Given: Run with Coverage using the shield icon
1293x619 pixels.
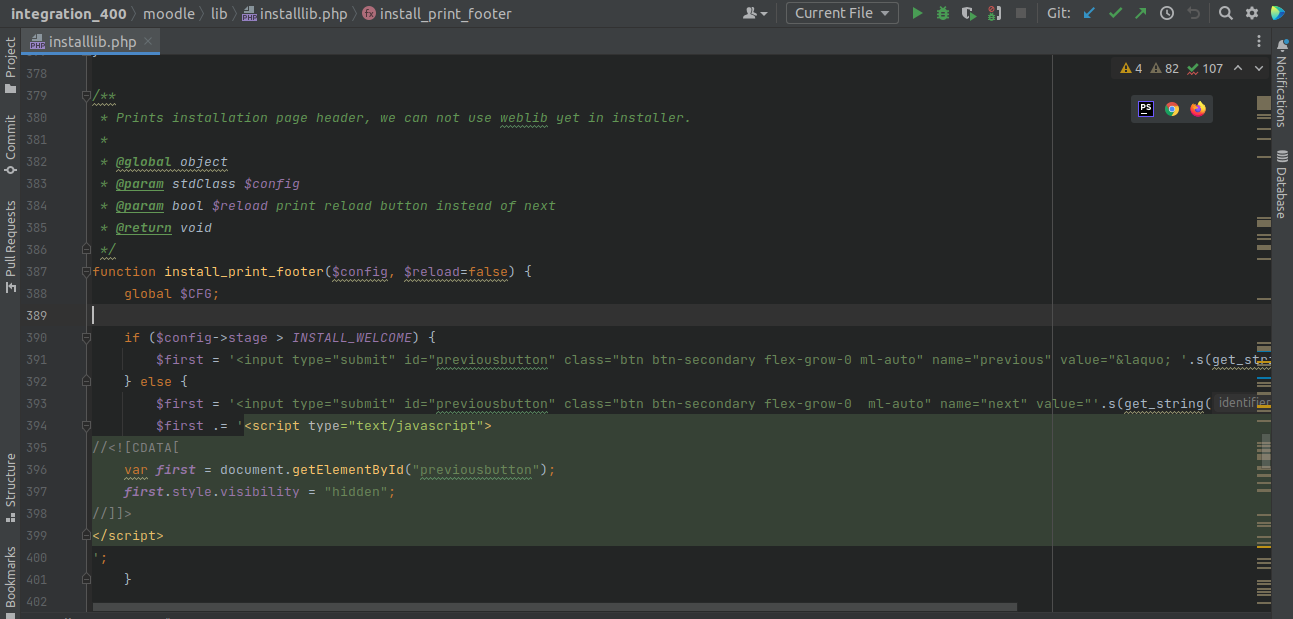Looking at the screenshot, I should coord(968,13).
